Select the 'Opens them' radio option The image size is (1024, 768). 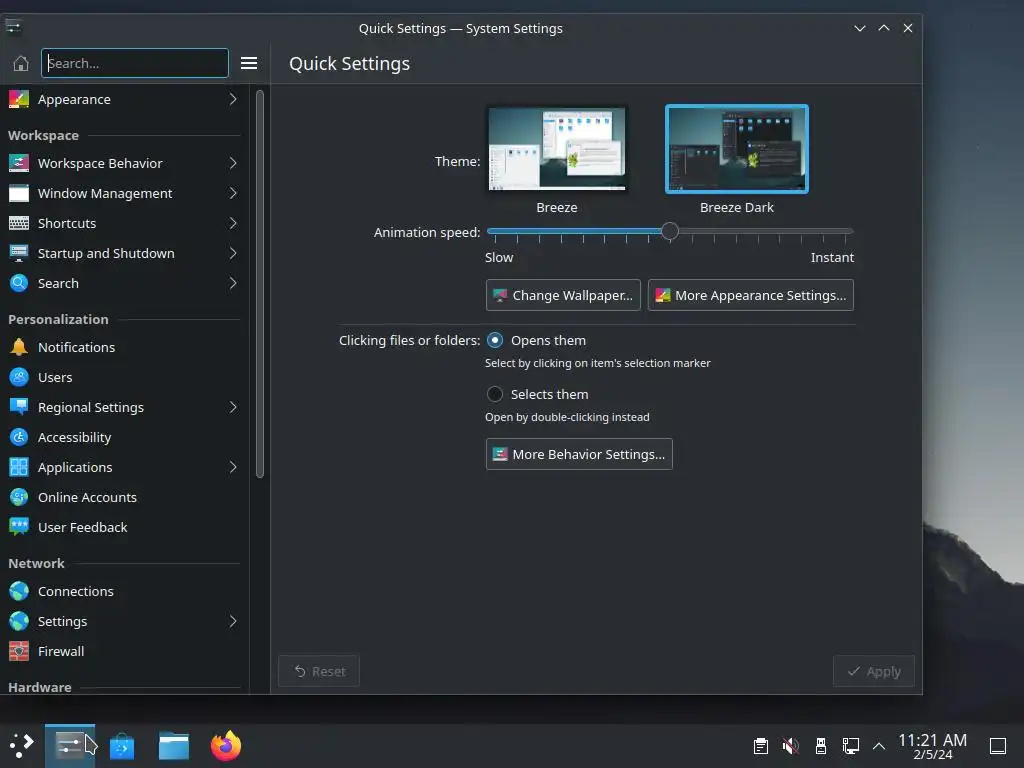(495, 340)
